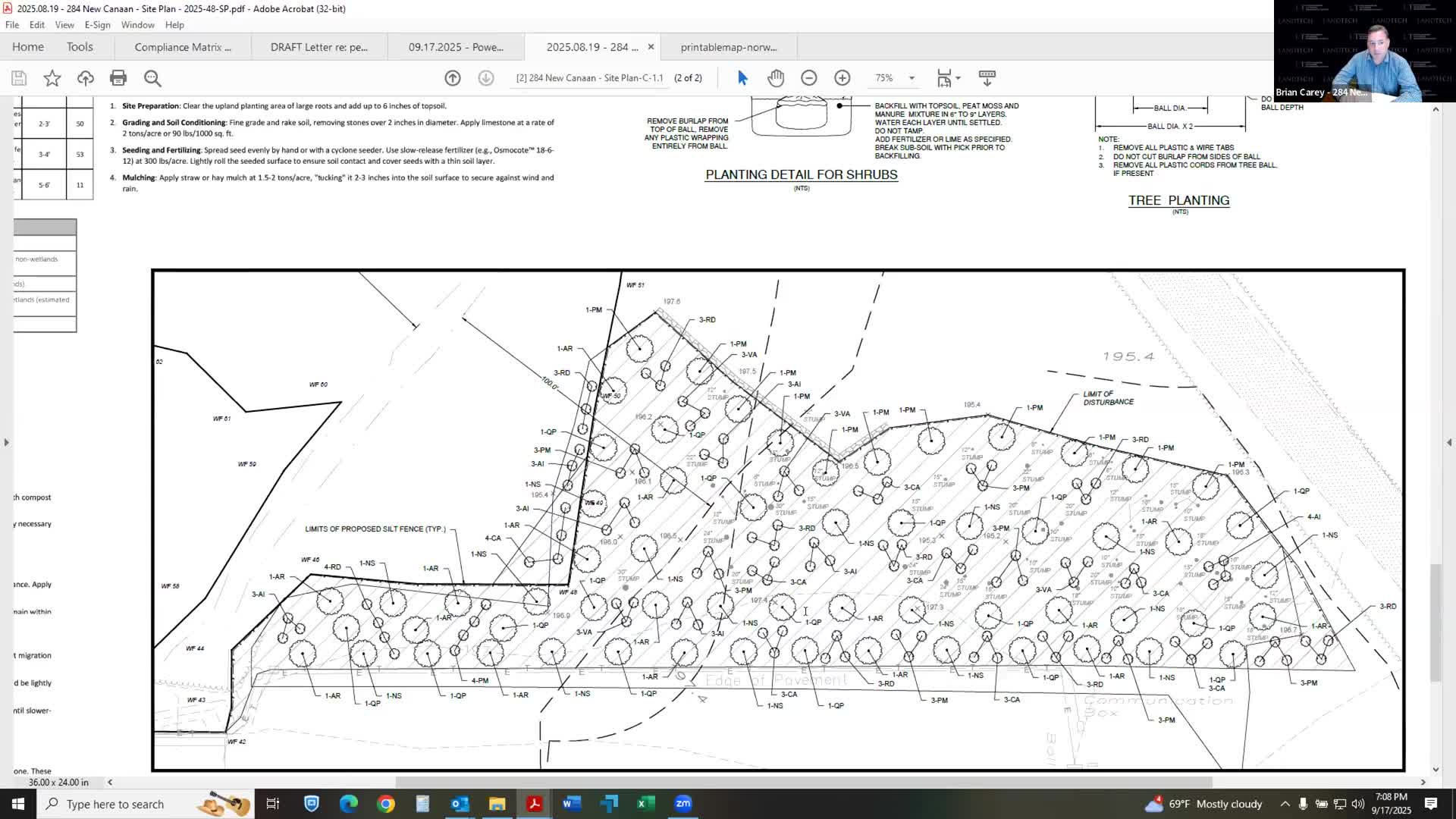
Task: Open Microsoft Word from taskbar
Action: [x=572, y=804]
